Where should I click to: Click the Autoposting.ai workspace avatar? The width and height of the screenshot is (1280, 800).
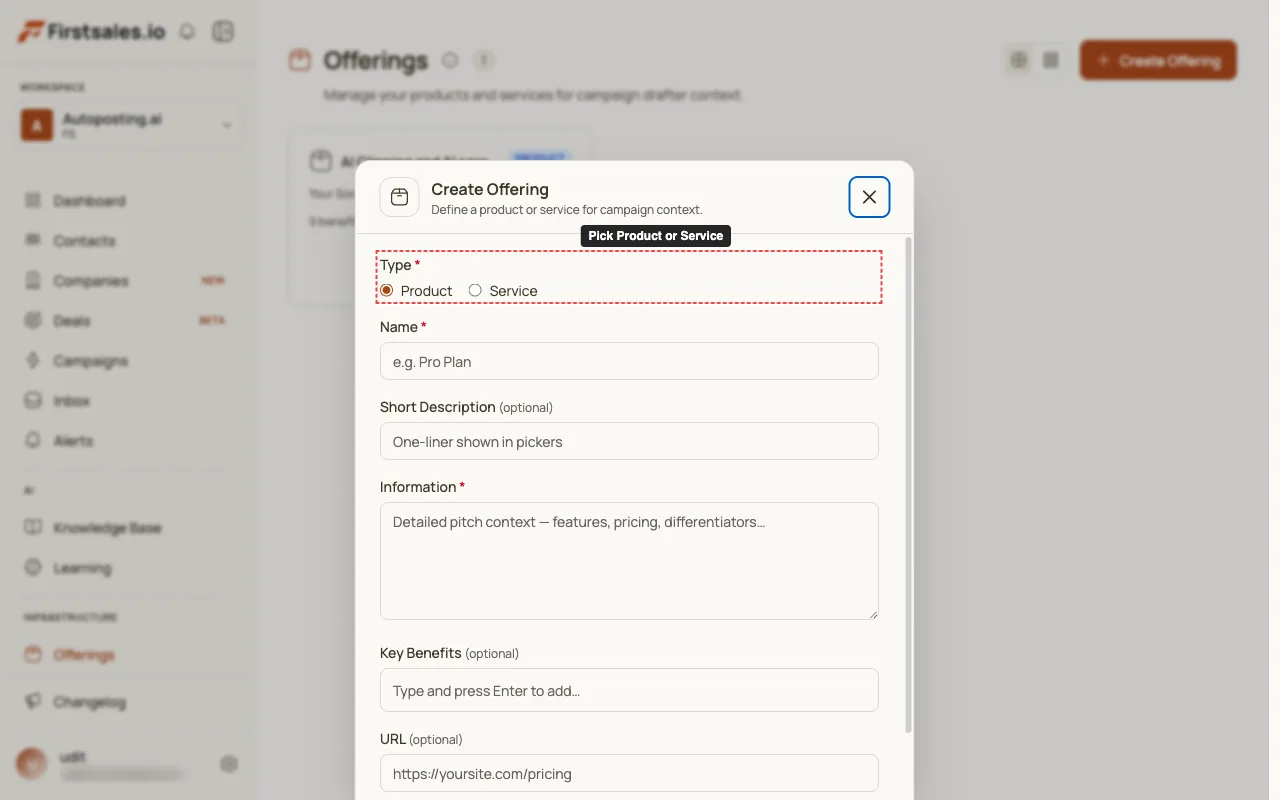[x=37, y=125]
